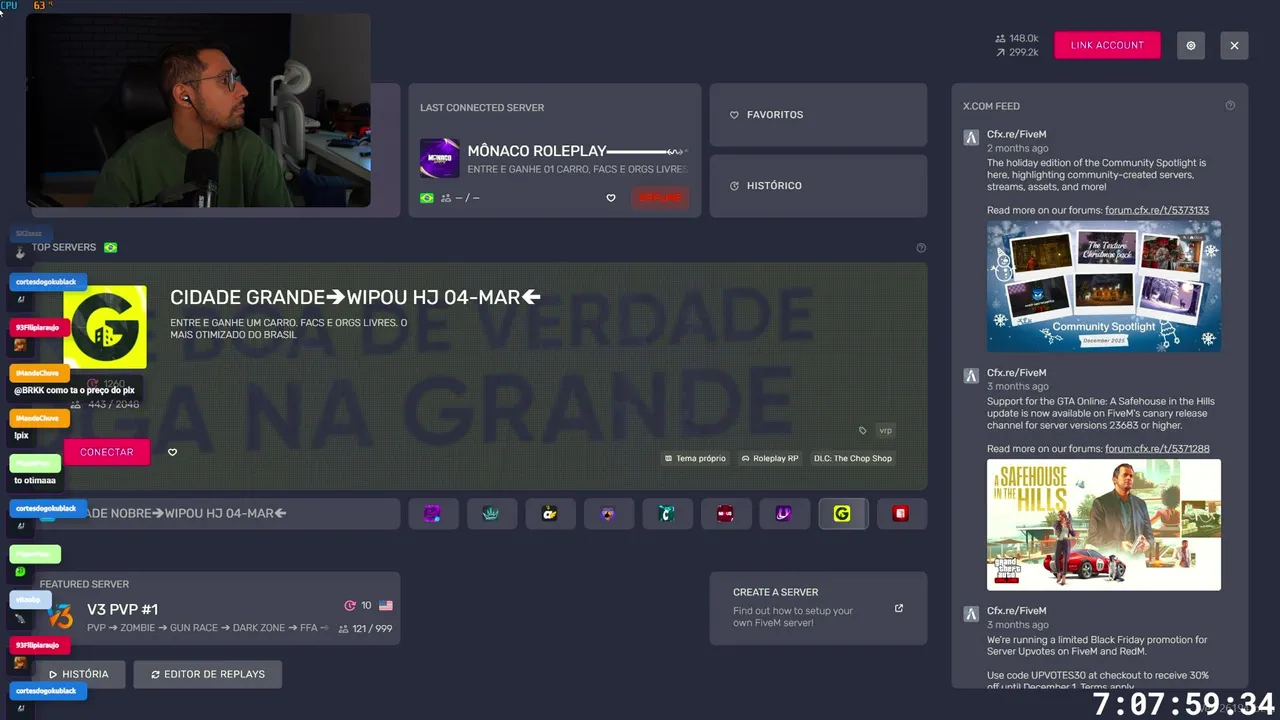Select the teal C server icon

[x=667, y=514]
